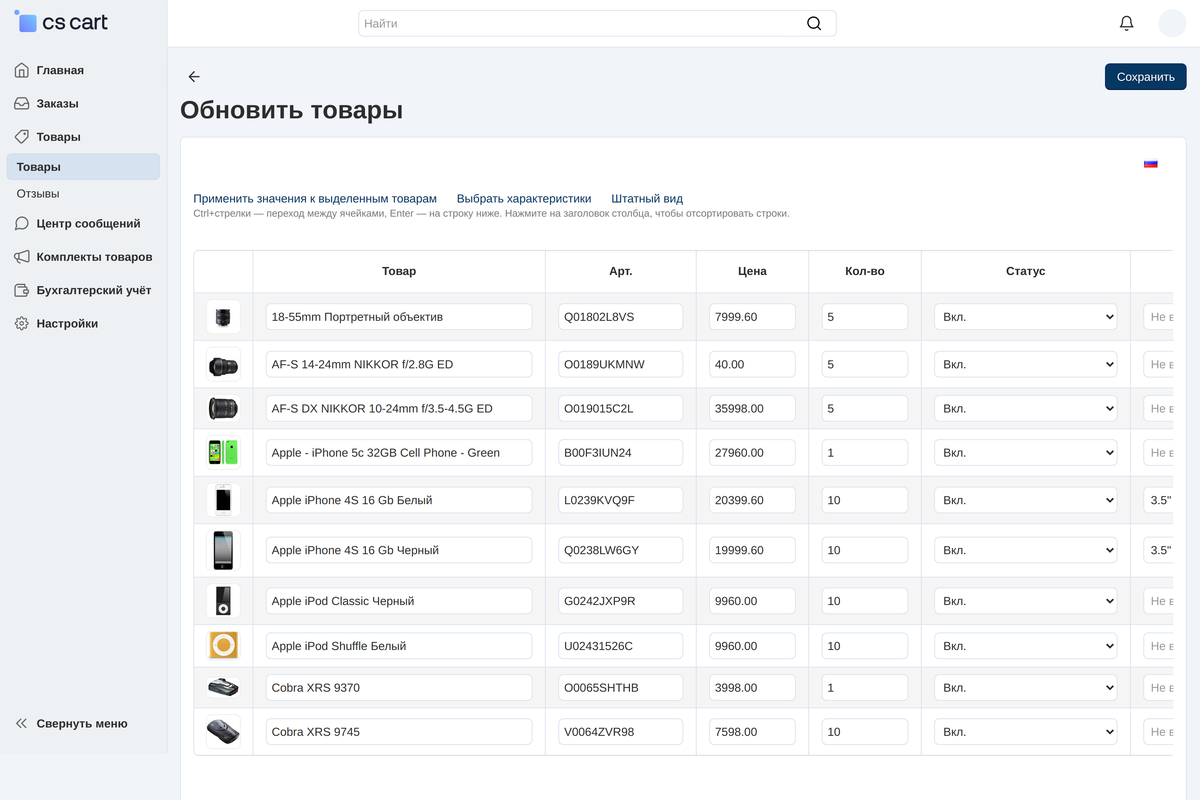Click the search magnifier icon
Screen dimensions: 1200x800
(x=814, y=23)
